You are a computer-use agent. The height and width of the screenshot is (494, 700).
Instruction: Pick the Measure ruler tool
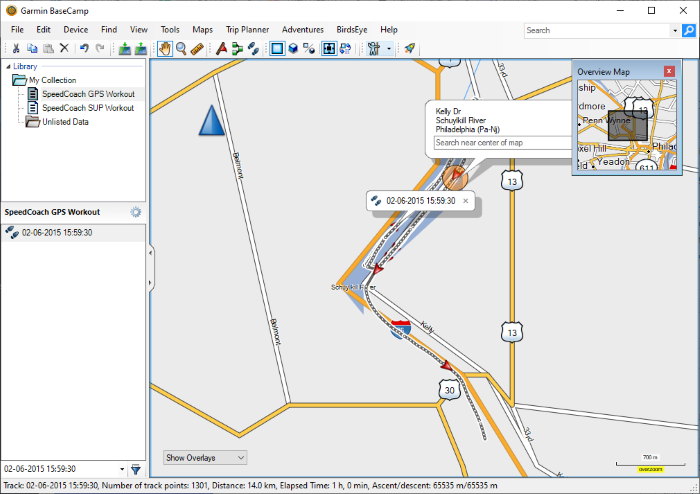(197, 48)
